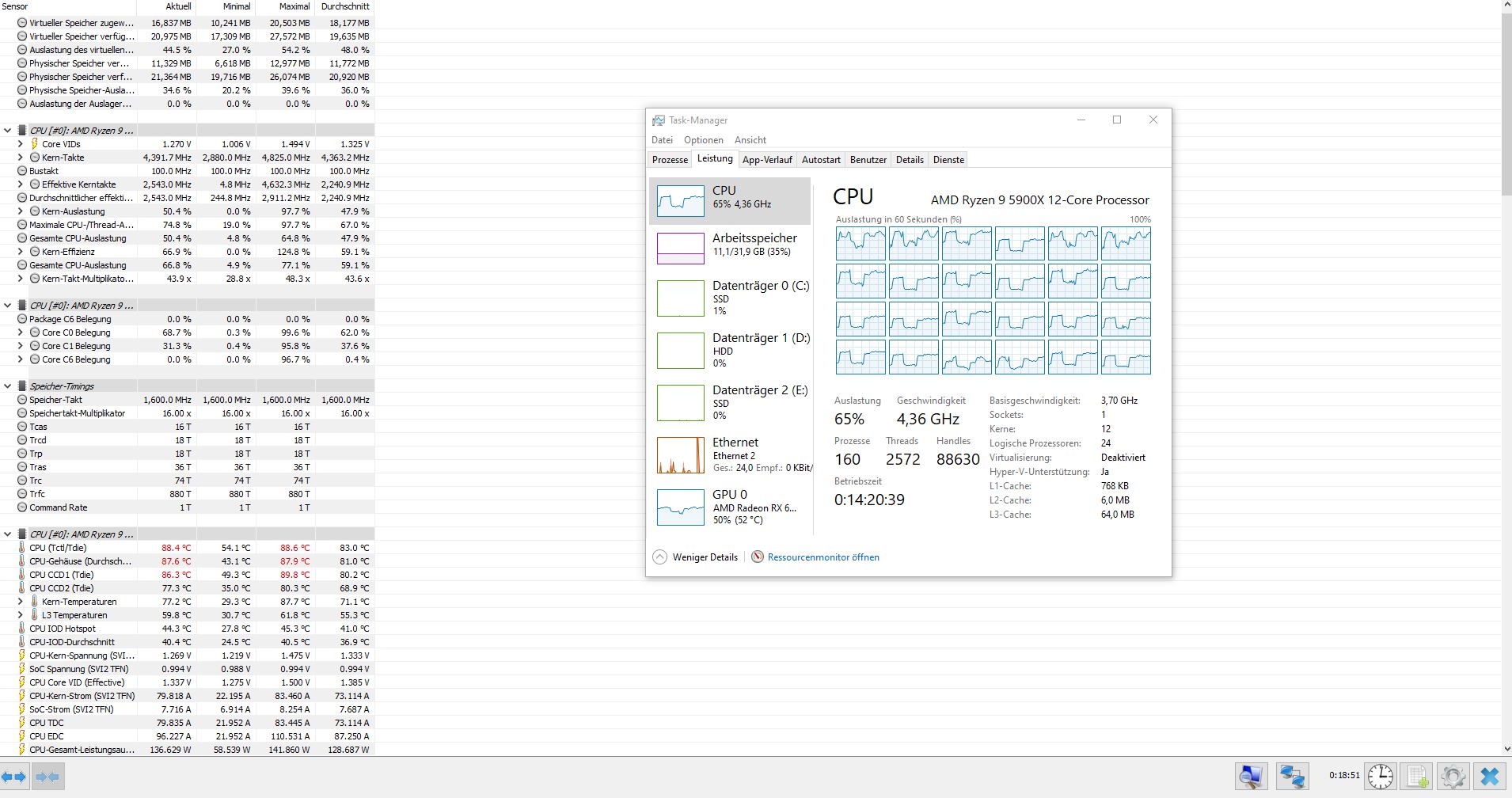Image resolution: width=1512 pixels, height=798 pixels.
Task: Expand Core C1 Belegung row
Action: (20, 346)
